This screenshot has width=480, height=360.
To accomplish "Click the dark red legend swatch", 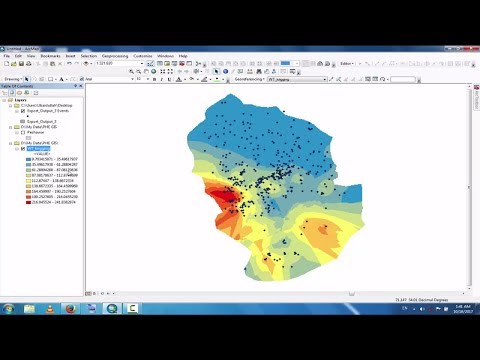I will (28, 202).
